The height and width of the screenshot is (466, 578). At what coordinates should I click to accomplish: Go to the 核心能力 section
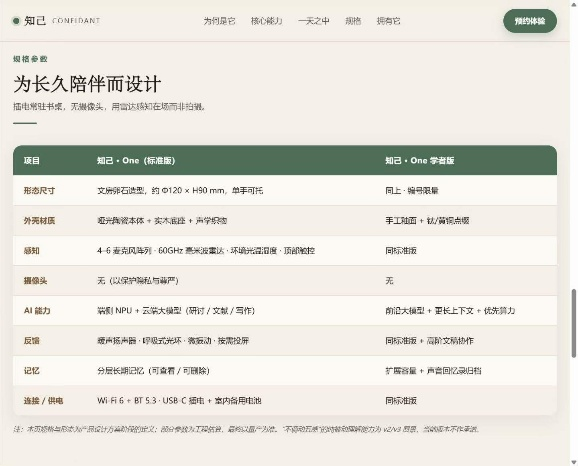point(266,21)
